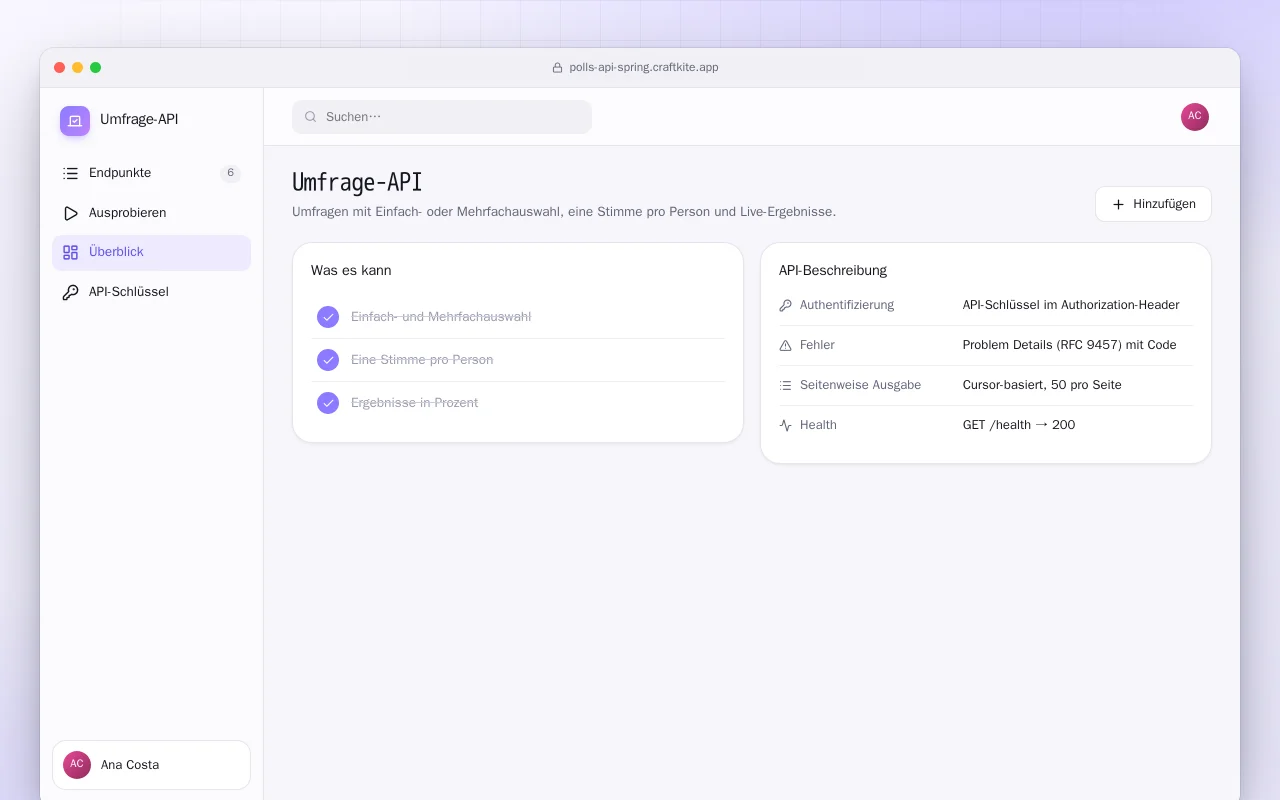
Task: Click API-Schlüssel im Authorization-Header value
Action: (x=1071, y=305)
